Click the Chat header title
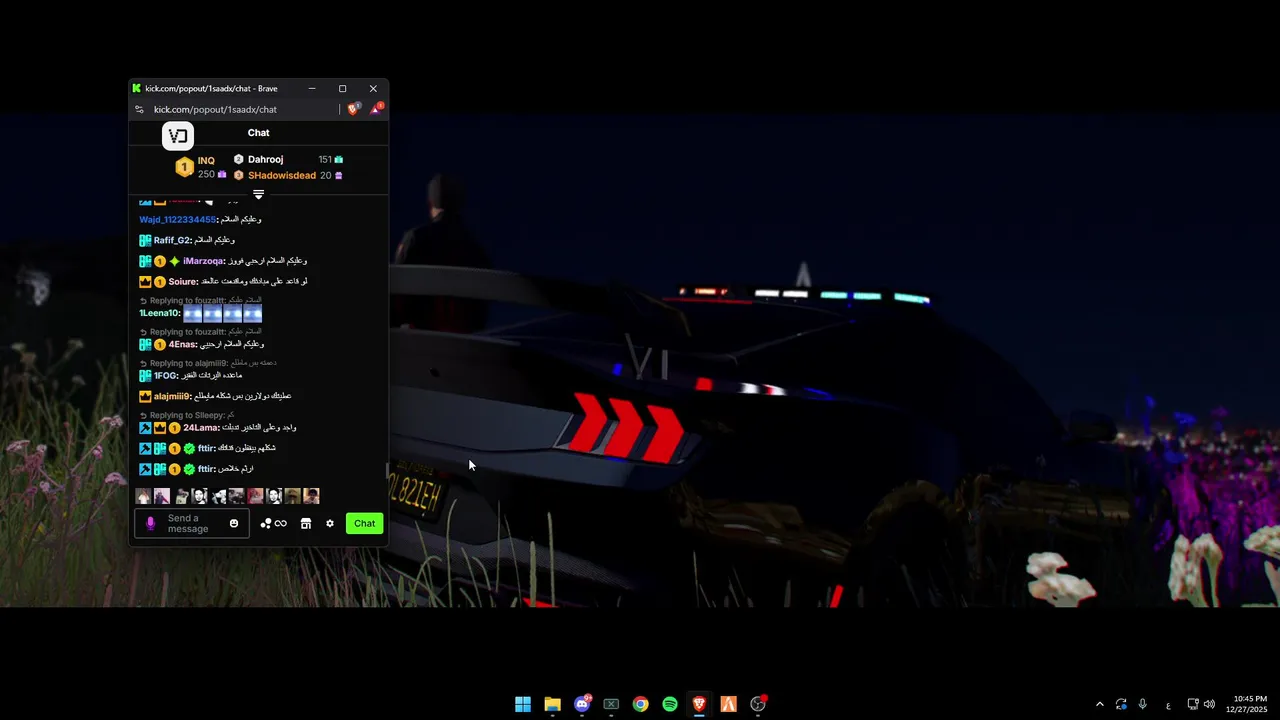This screenshot has height=720, width=1280. [x=258, y=133]
